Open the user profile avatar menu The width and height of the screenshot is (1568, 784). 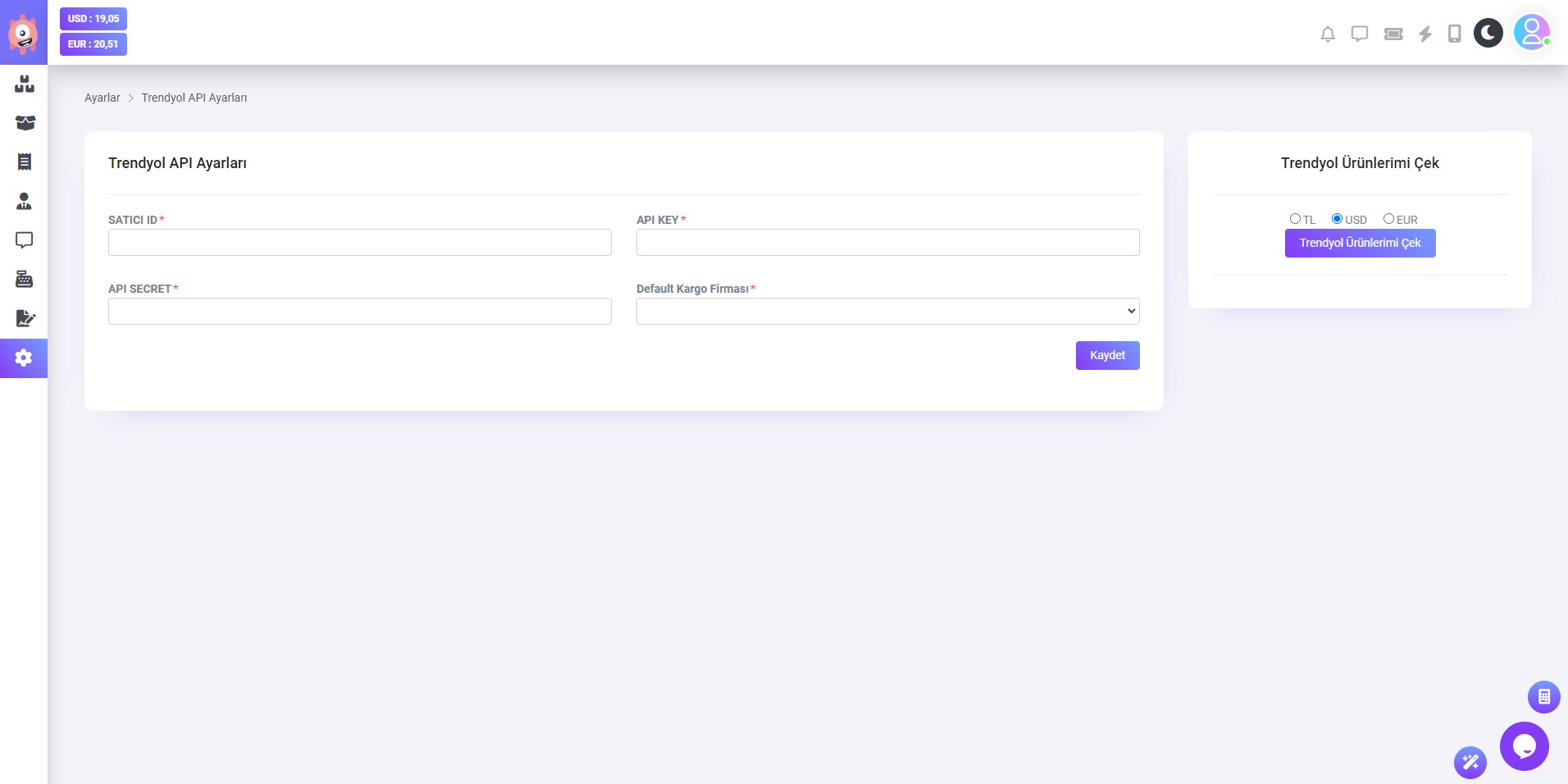click(1530, 33)
